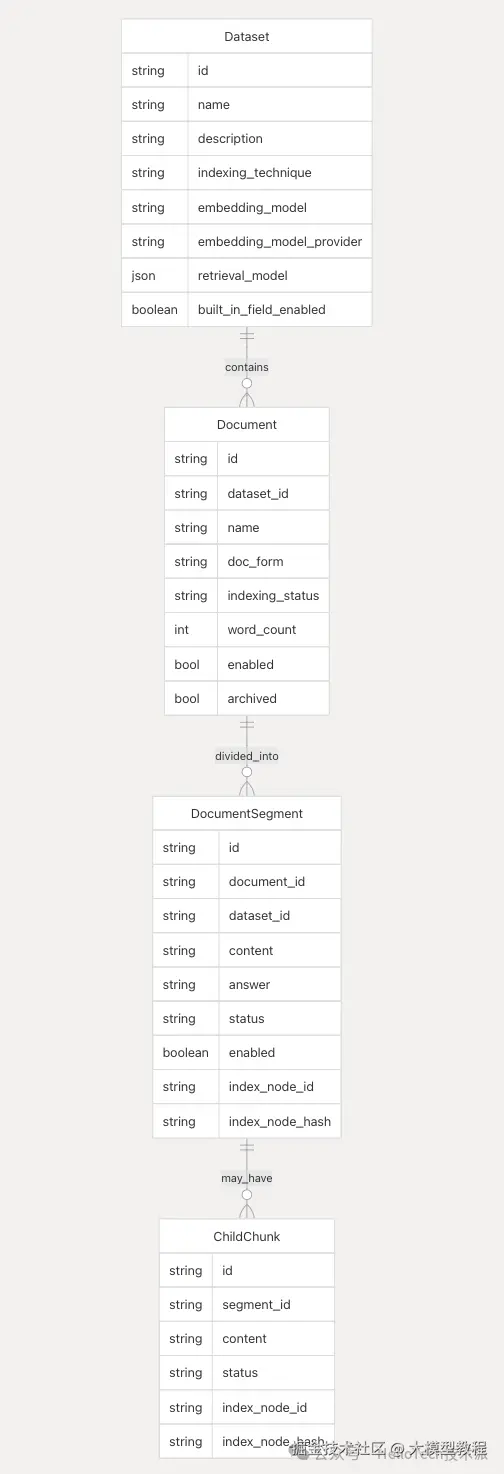Click the word_count int field

(247, 630)
